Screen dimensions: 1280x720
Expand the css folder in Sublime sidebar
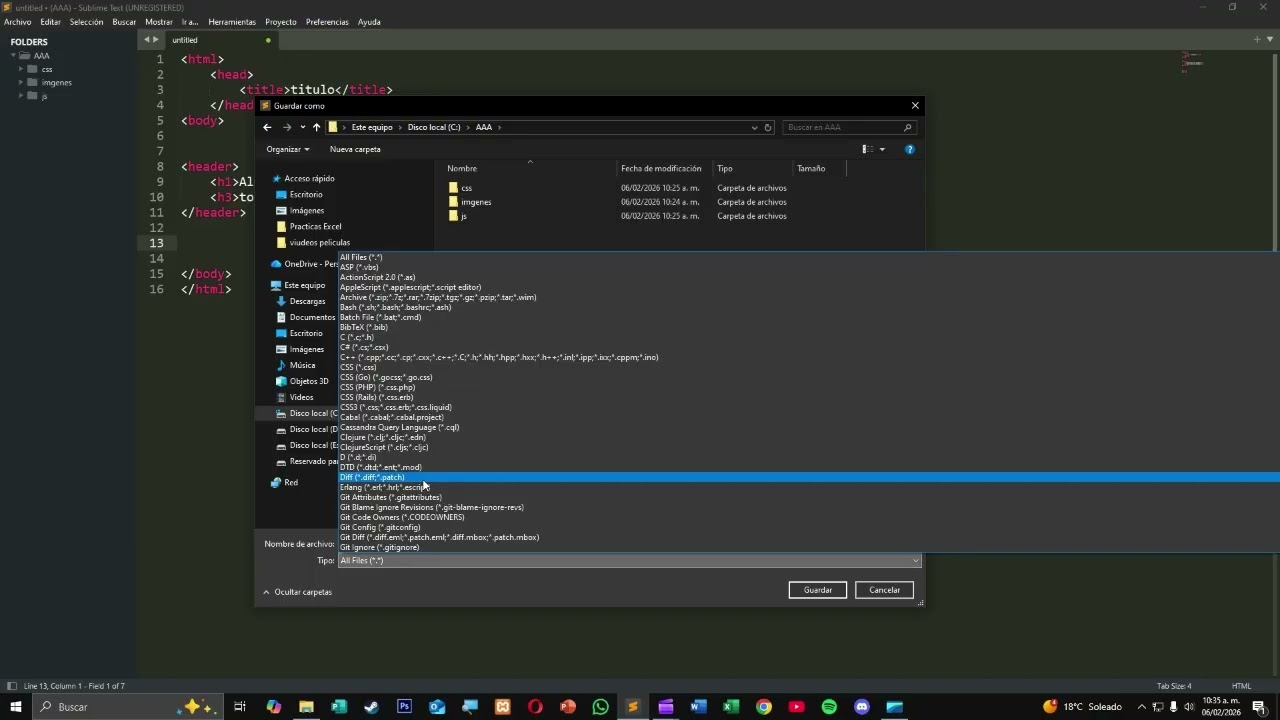tap(21, 69)
